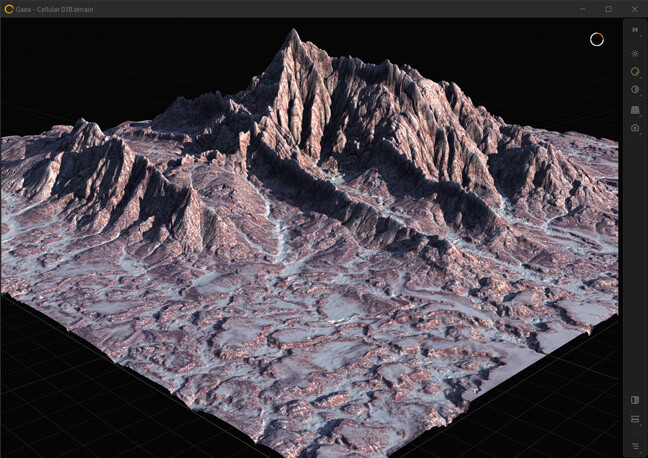
Task: Click the stacked rows layout icon
Action: tap(634, 419)
